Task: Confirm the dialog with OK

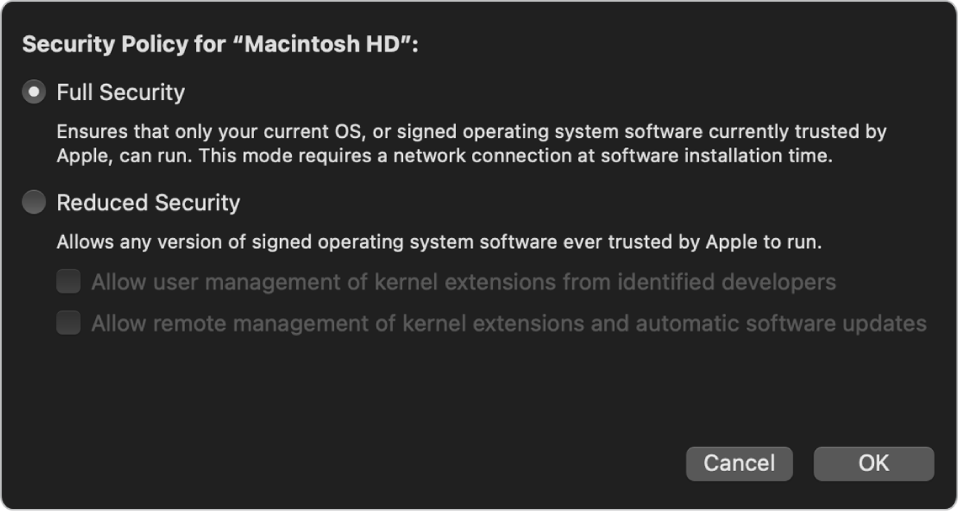Action: point(873,463)
